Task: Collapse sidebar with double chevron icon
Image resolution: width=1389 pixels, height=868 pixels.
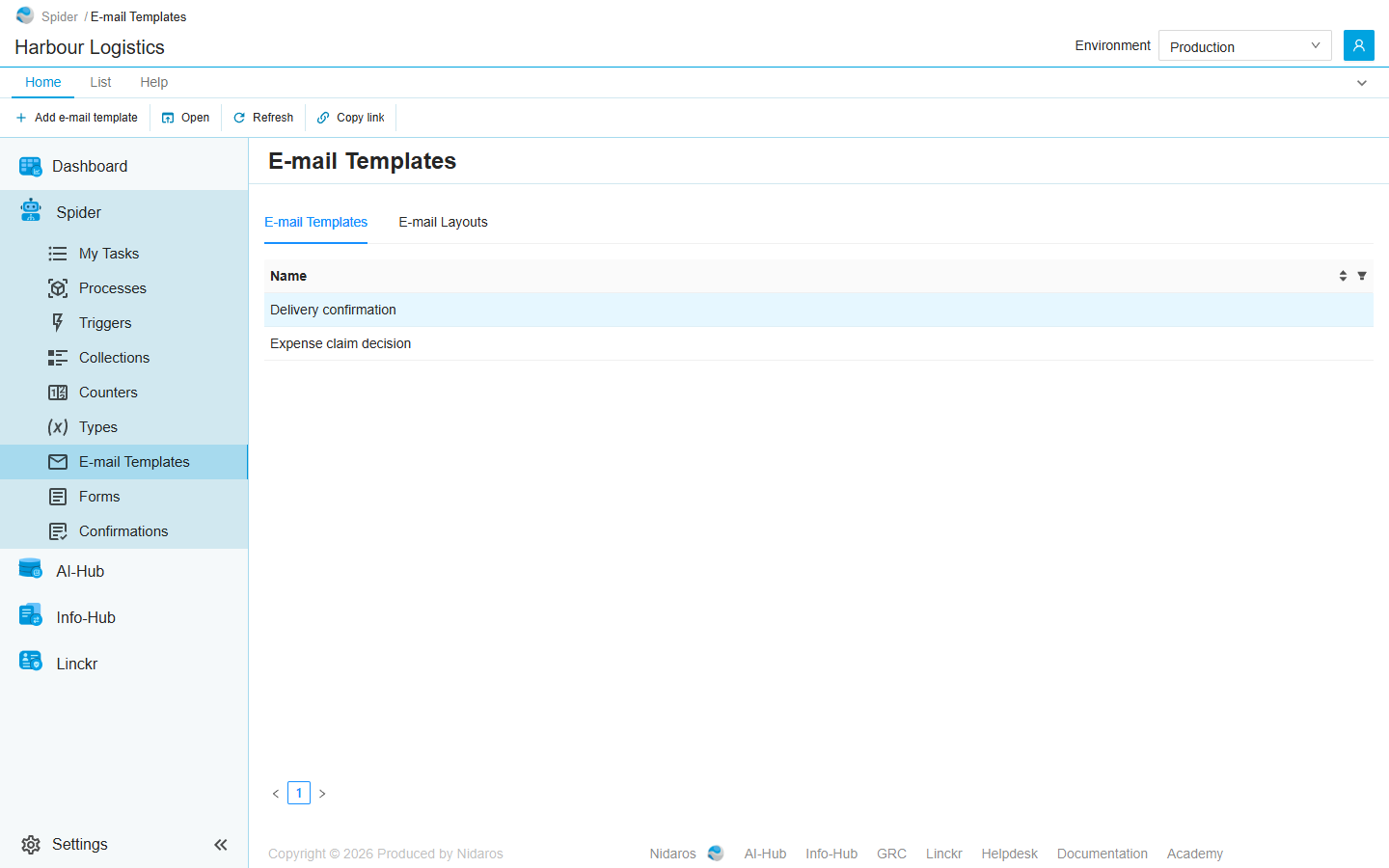Action: coord(221,845)
